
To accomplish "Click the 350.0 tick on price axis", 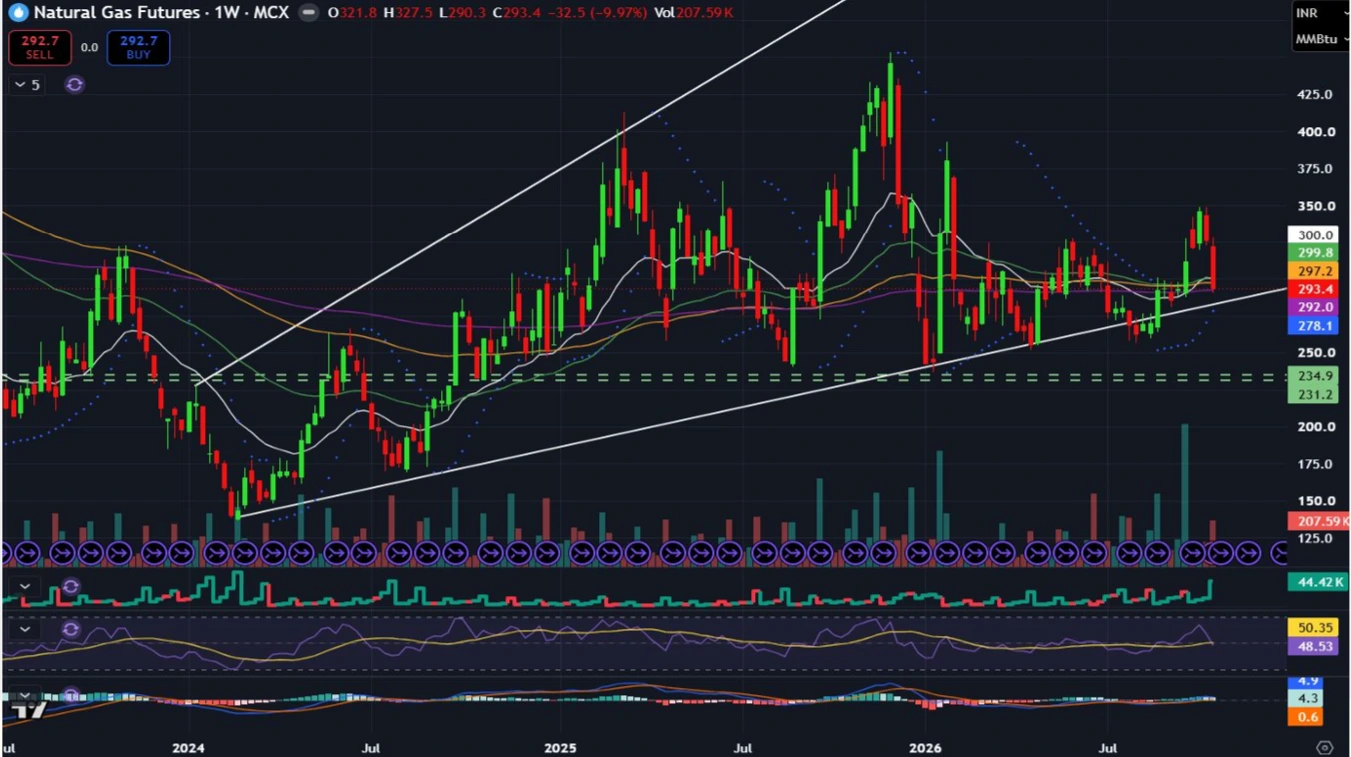I will (x=1314, y=206).
